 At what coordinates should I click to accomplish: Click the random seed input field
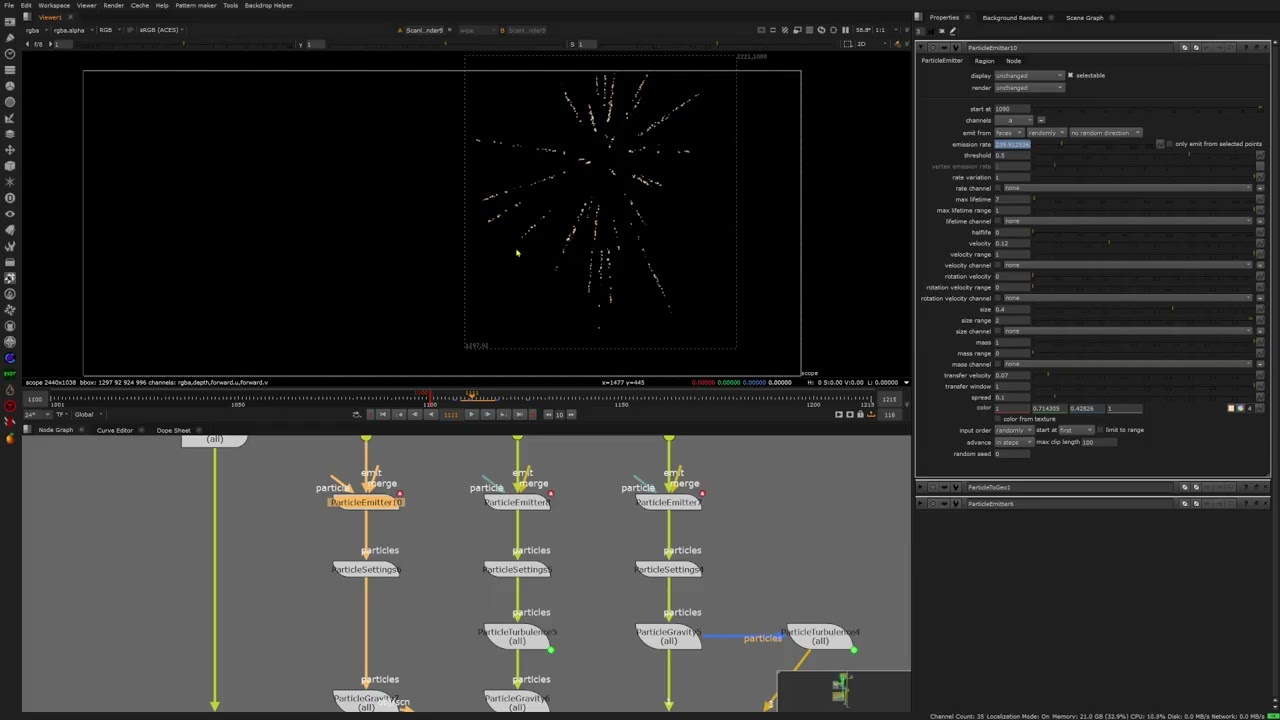pos(1012,454)
